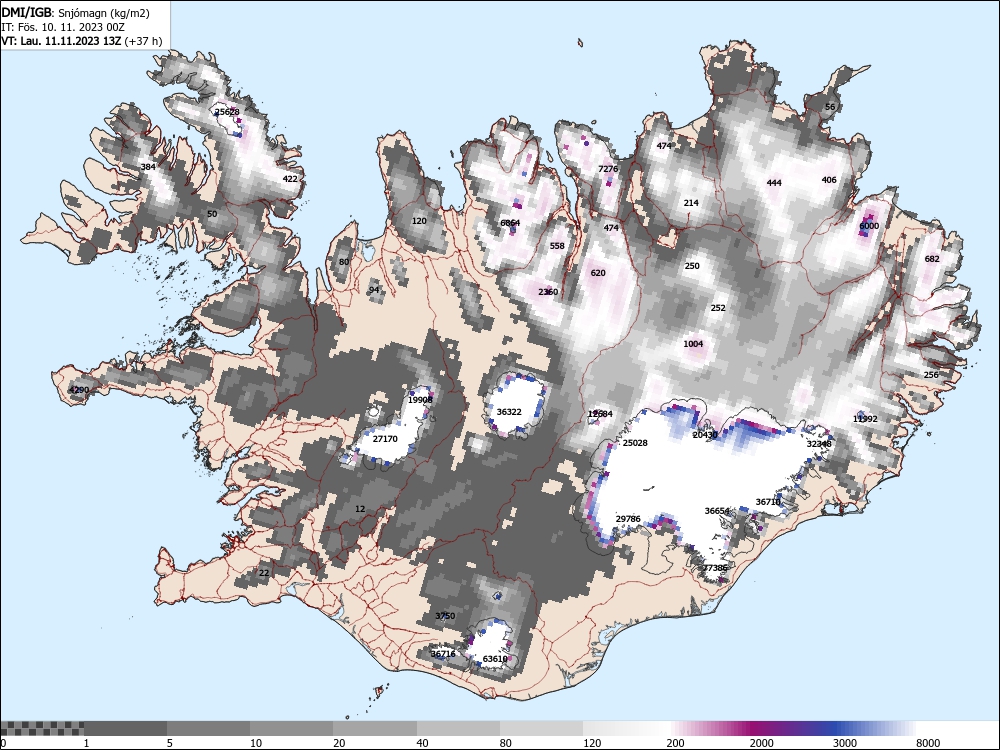
Task: Click the snow value 6864
Action: (x=510, y=223)
